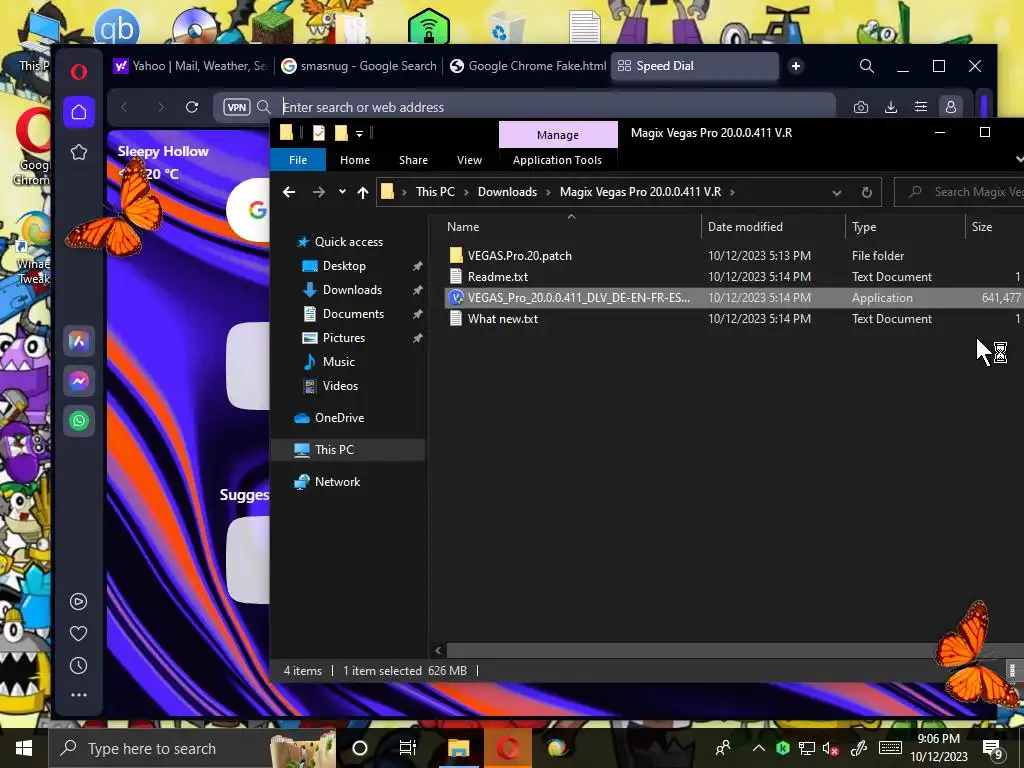Open Network in navigation pane
This screenshot has height=768, width=1024.
337,482
